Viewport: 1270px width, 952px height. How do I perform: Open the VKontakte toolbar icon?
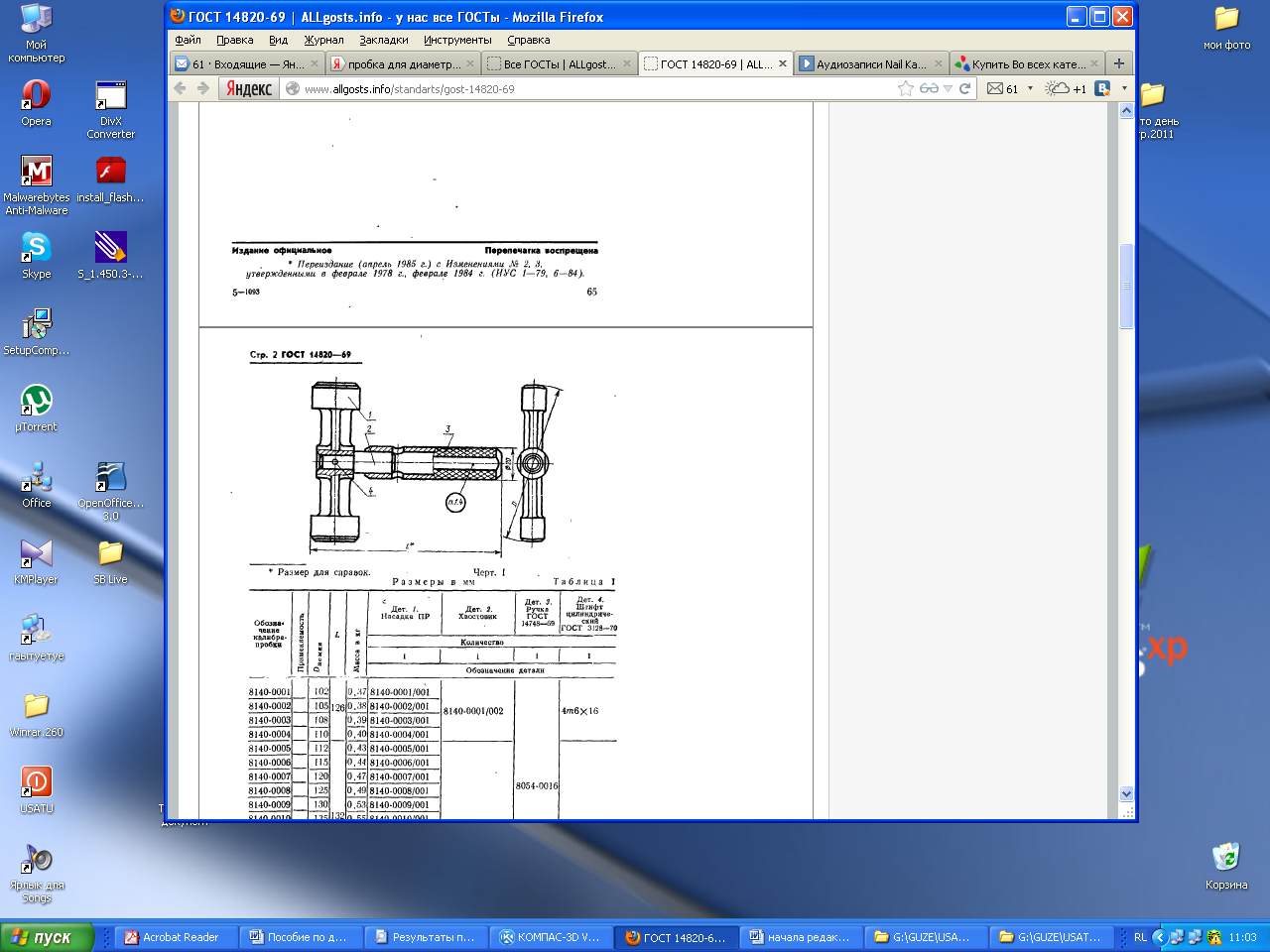coord(1102,88)
